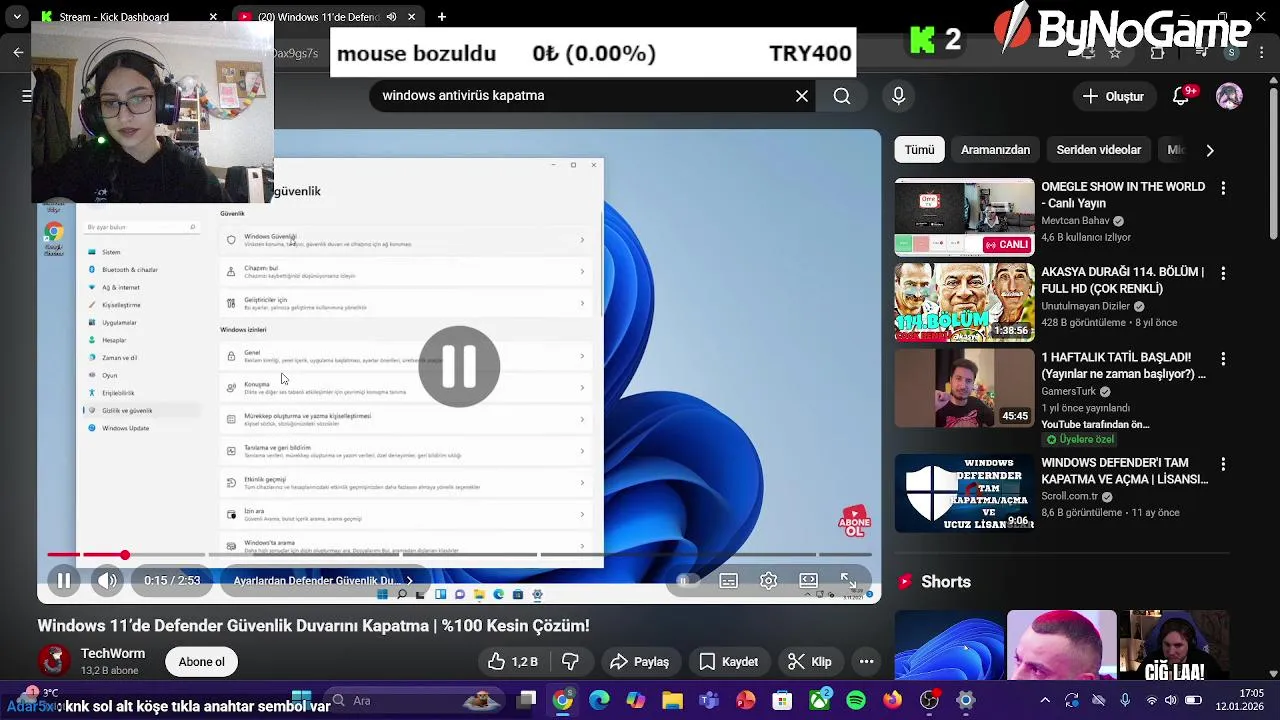Pause the video with the pause control
The width and height of the screenshot is (1280, 720).
pos(63,580)
